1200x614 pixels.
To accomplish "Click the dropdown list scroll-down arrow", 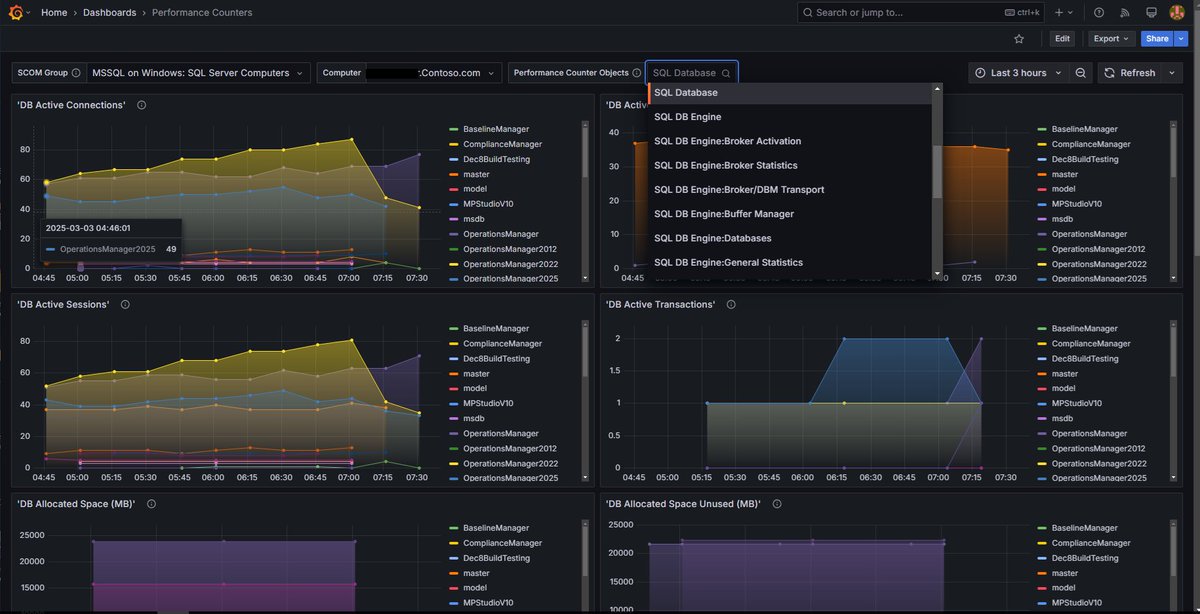I will tap(937, 273).
